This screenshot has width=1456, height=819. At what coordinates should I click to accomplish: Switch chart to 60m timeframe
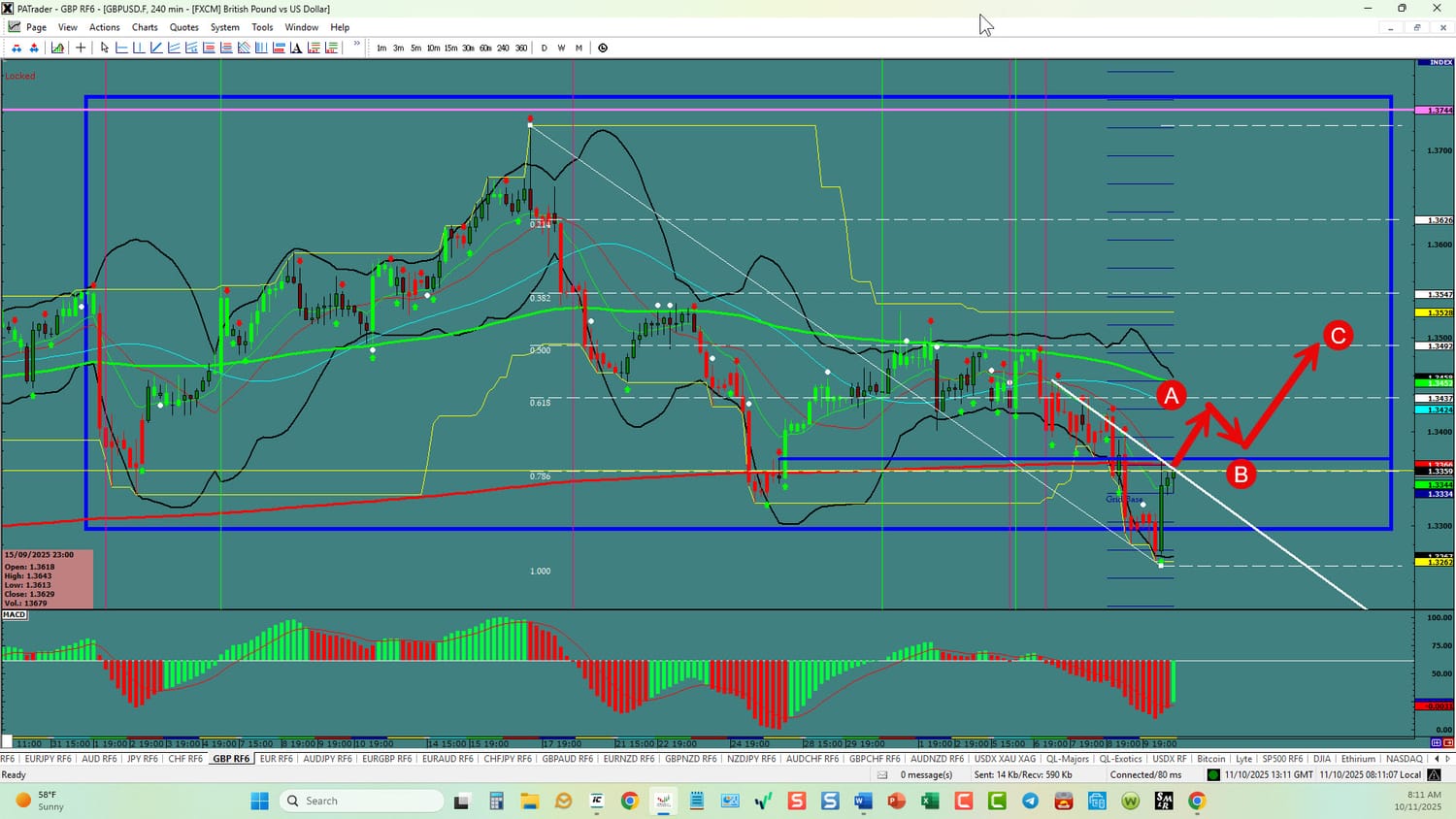point(485,48)
